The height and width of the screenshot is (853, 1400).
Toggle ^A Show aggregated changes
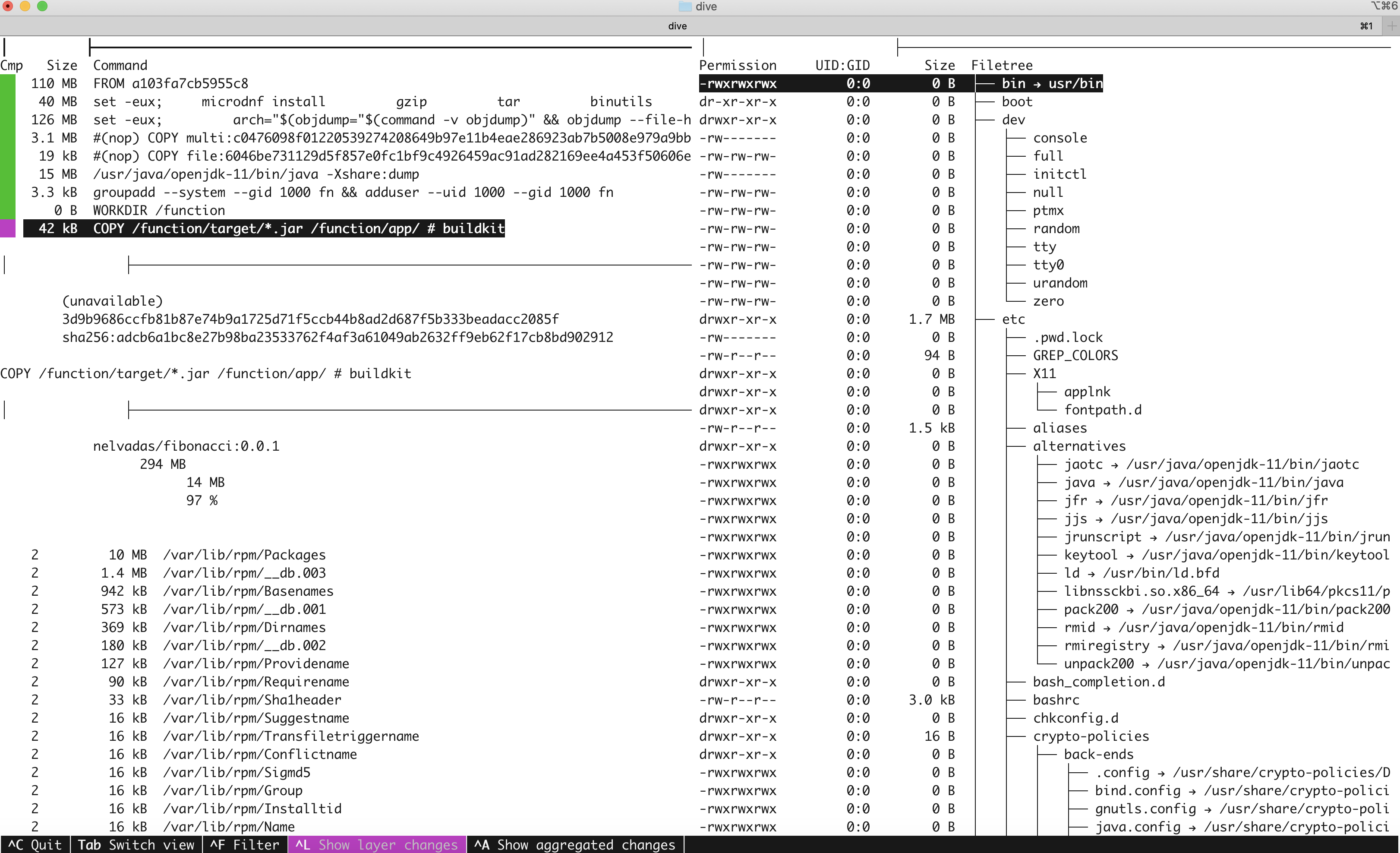pyautogui.click(x=575, y=844)
